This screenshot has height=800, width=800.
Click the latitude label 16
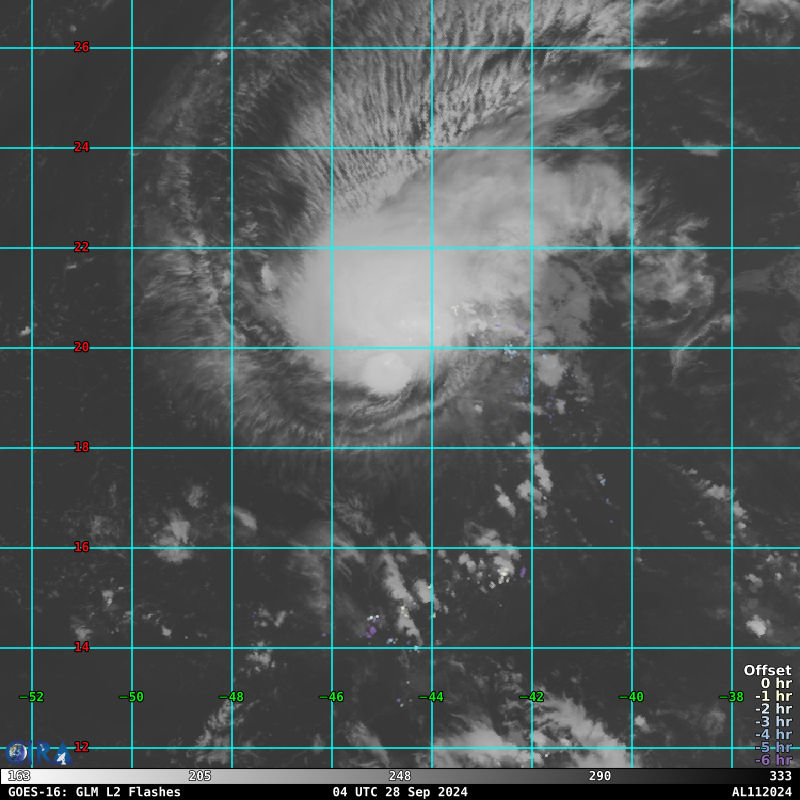click(x=82, y=547)
